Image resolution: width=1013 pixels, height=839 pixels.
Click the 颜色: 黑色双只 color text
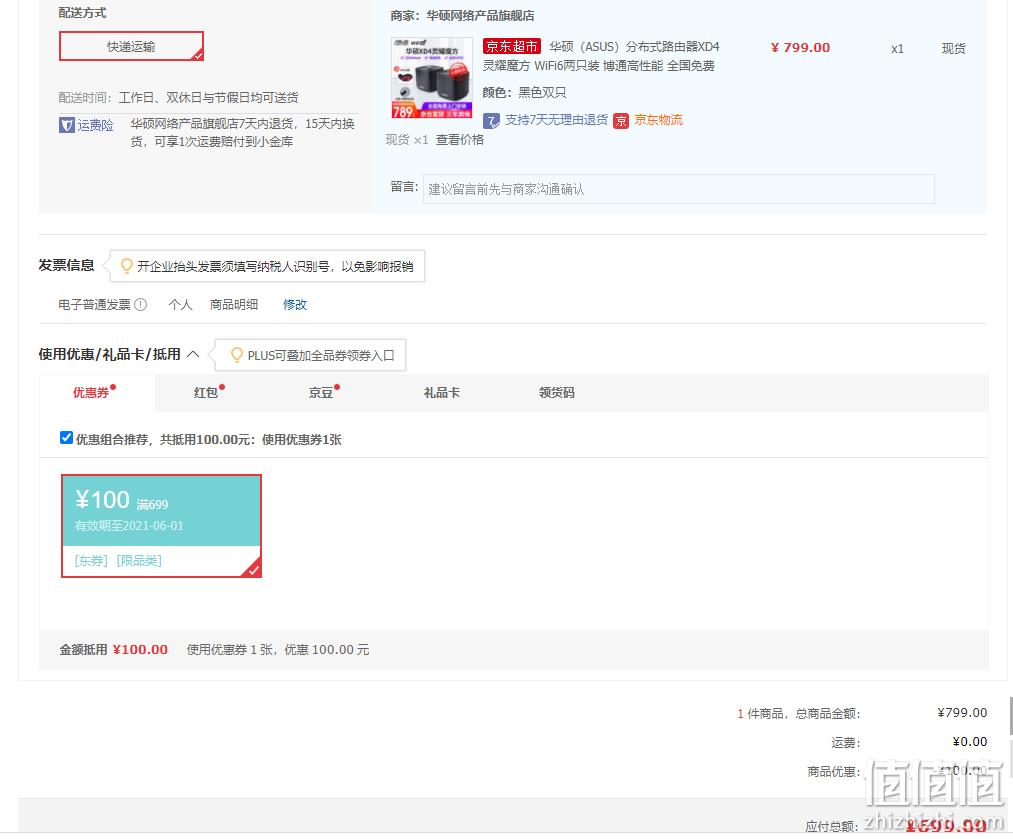[524, 93]
